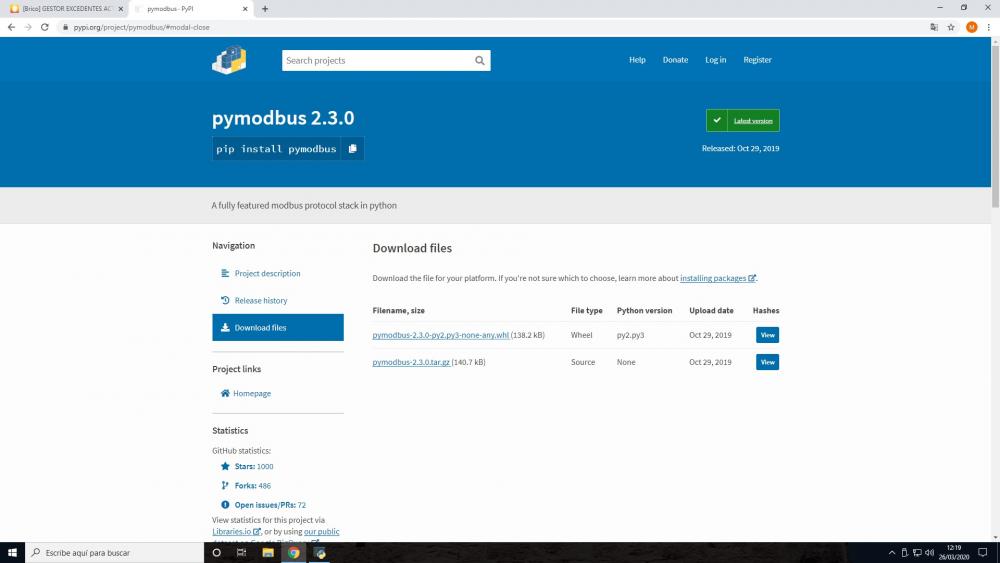This screenshot has width=1000, height=563.
Task: View hashes for the wheel file
Action: pos(767,335)
